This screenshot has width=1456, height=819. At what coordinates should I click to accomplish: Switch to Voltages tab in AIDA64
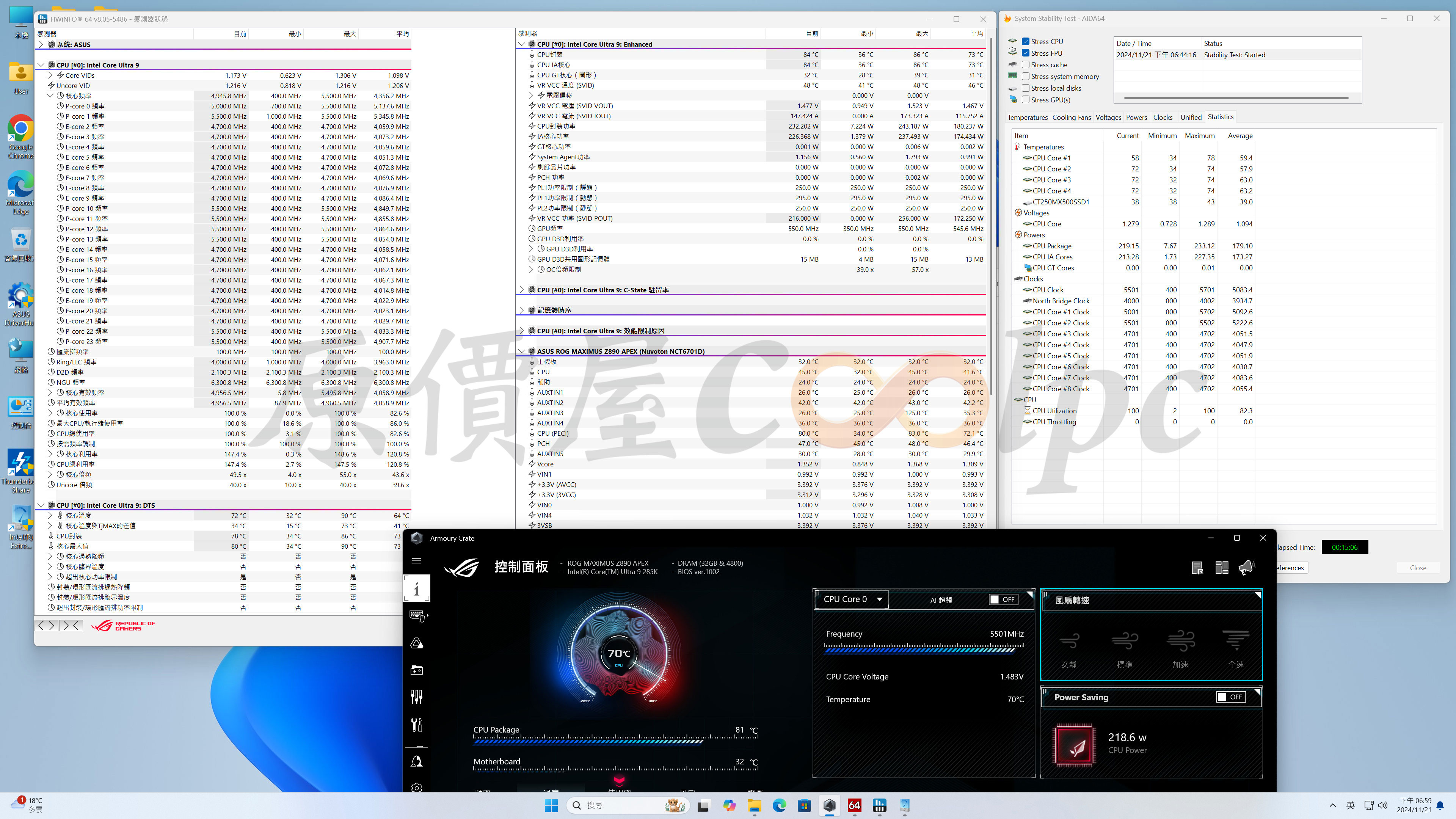coord(1108,117)
